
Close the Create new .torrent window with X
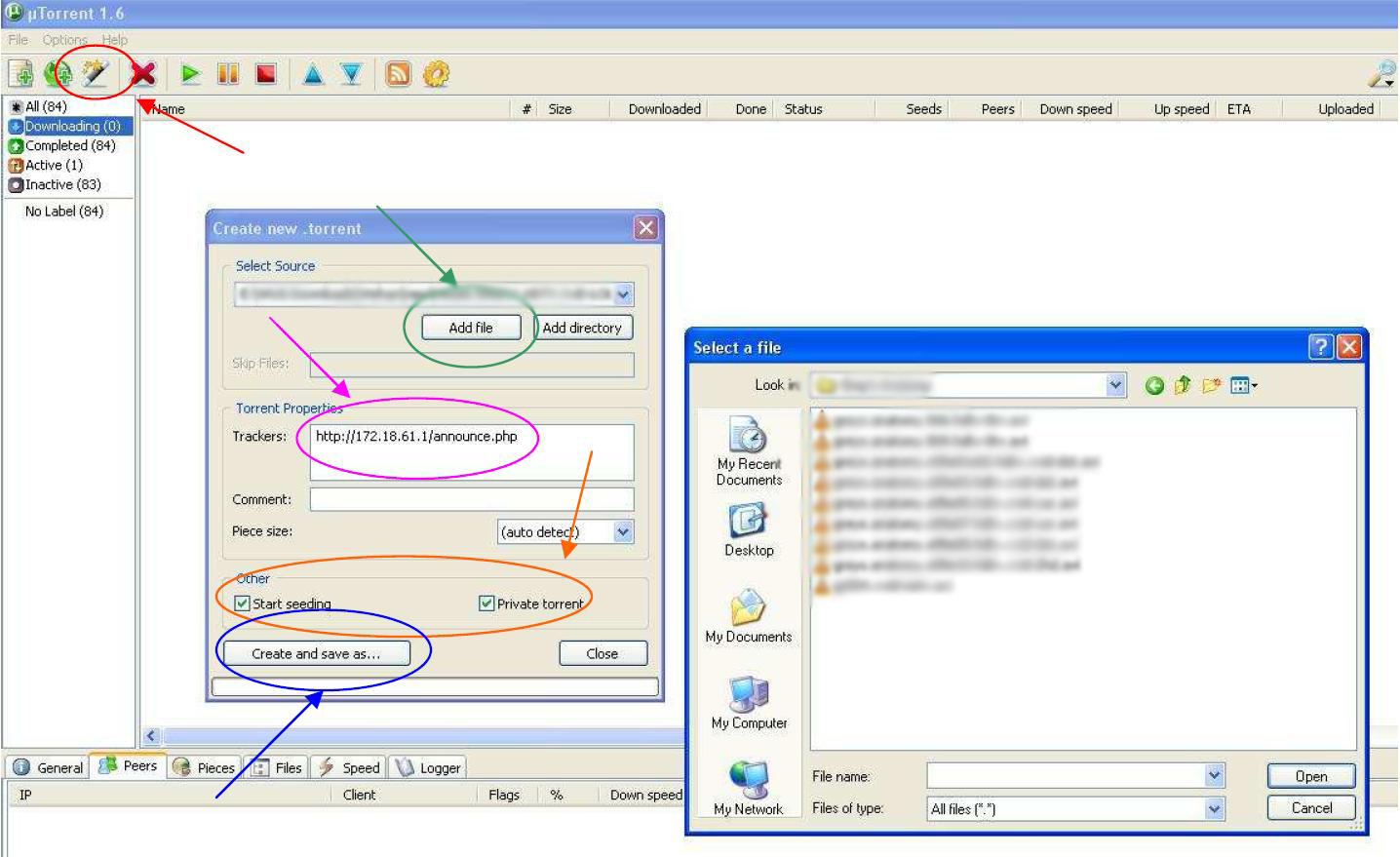point(645,228)
